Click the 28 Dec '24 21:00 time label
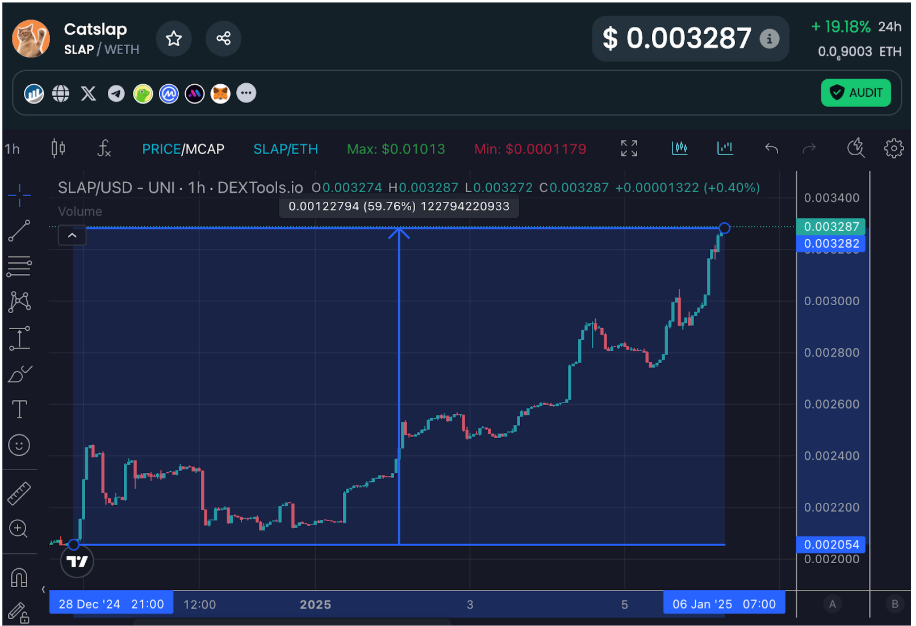The width and height of the screenshot is (916, 626). (111, 603)
